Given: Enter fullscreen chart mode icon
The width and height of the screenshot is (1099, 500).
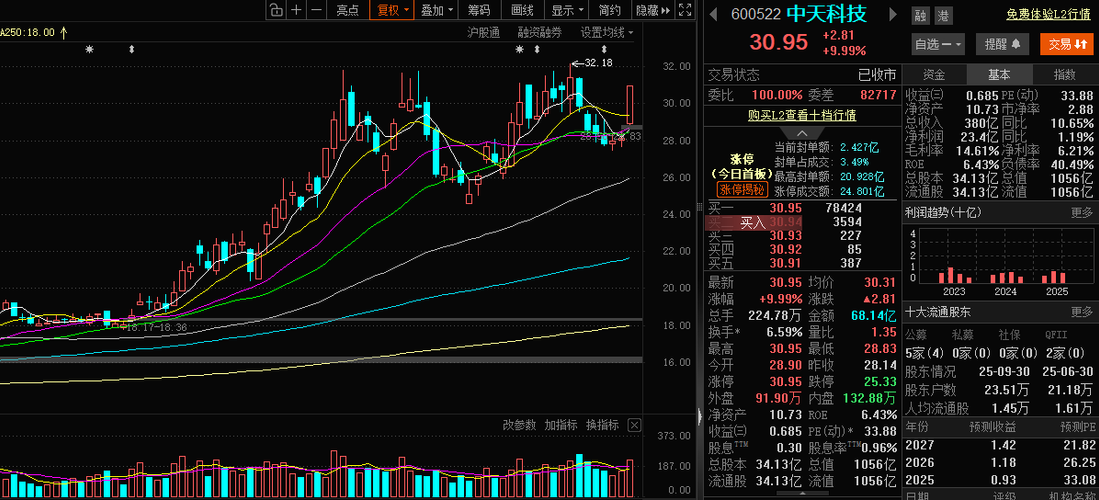Looking at the screenshot, I should (x=685, y=10).
